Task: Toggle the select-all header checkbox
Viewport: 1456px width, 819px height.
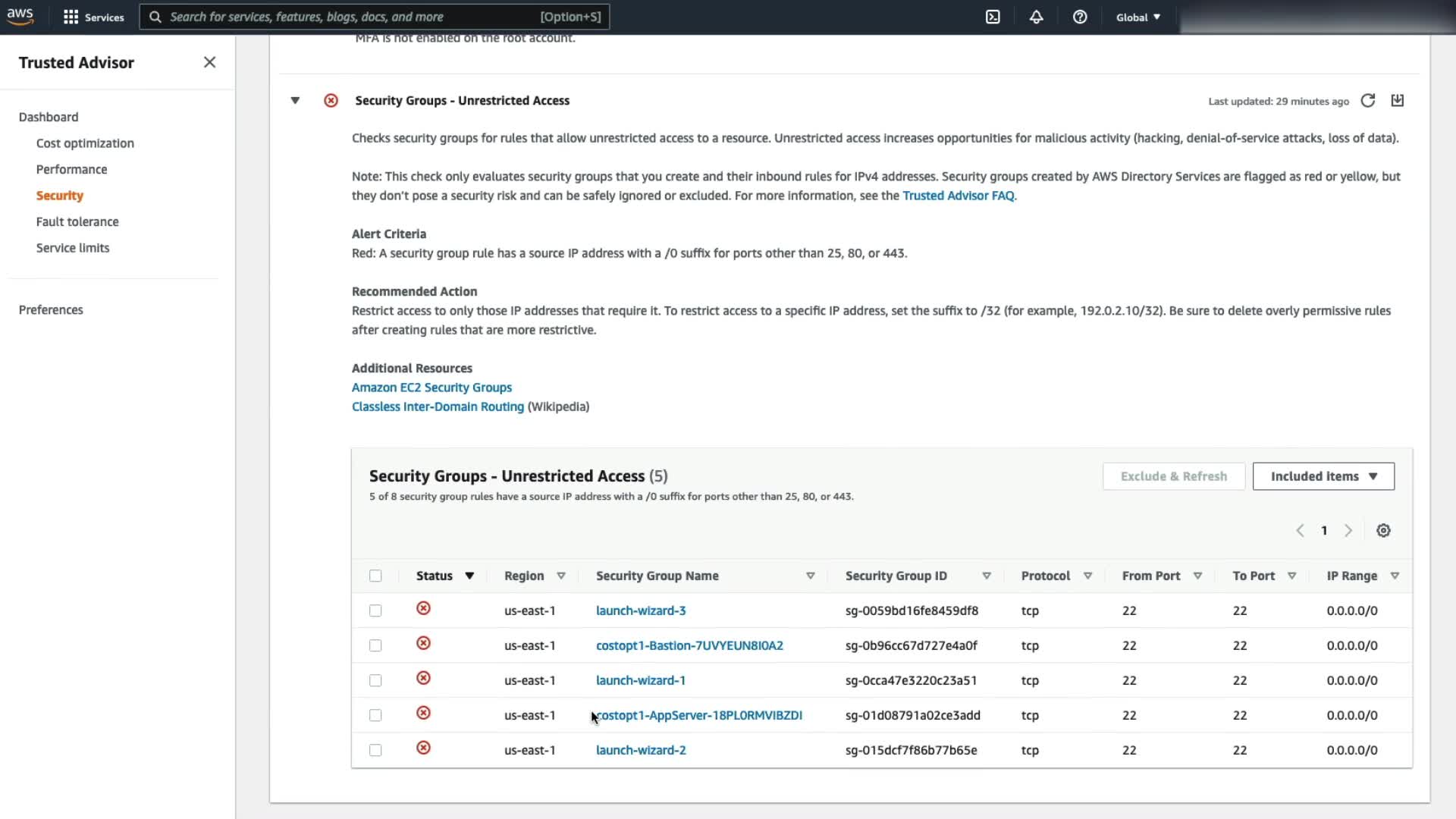Action: [375, 576]
